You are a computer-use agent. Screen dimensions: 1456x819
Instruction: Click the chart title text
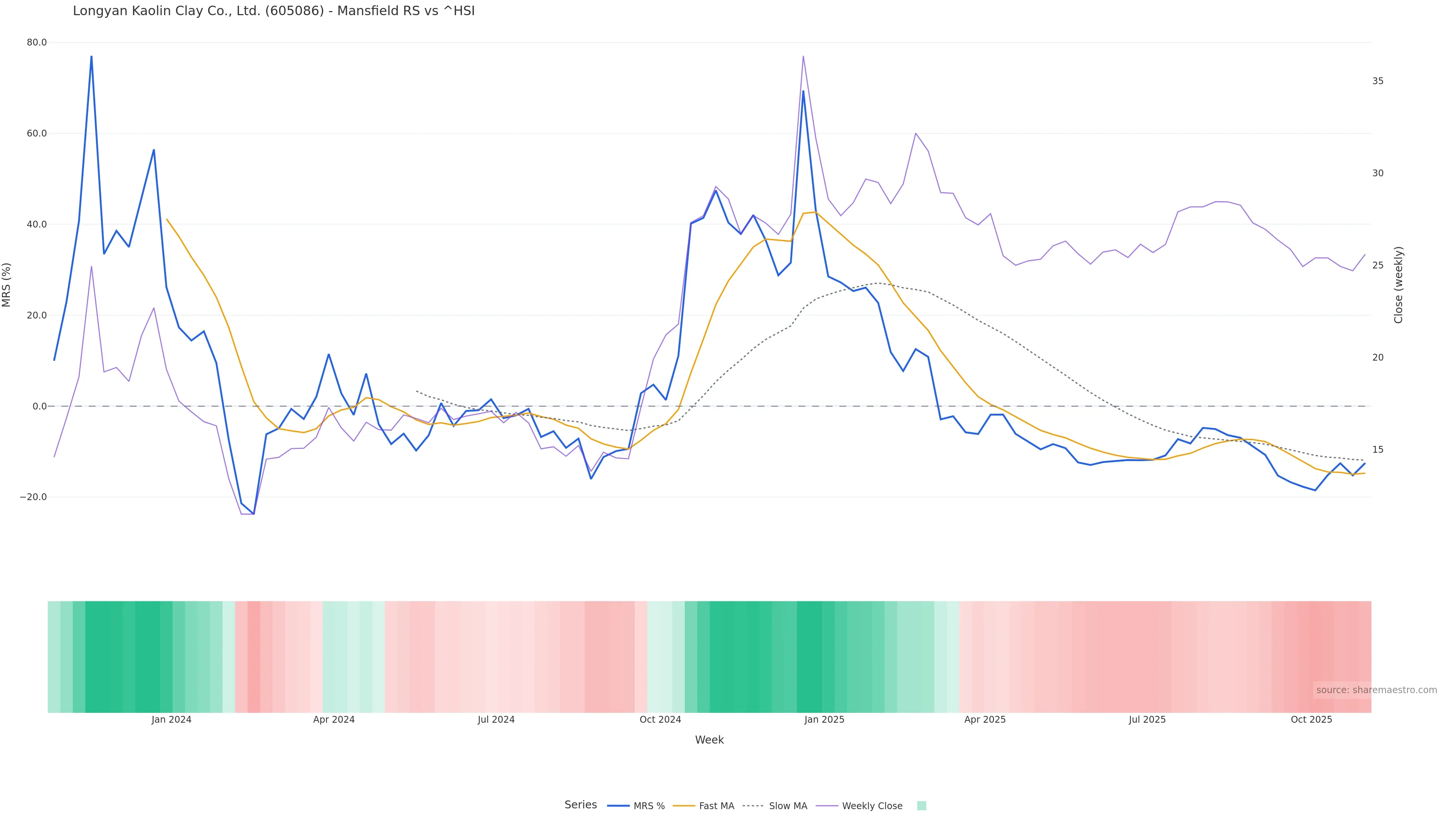coord(273,11)
